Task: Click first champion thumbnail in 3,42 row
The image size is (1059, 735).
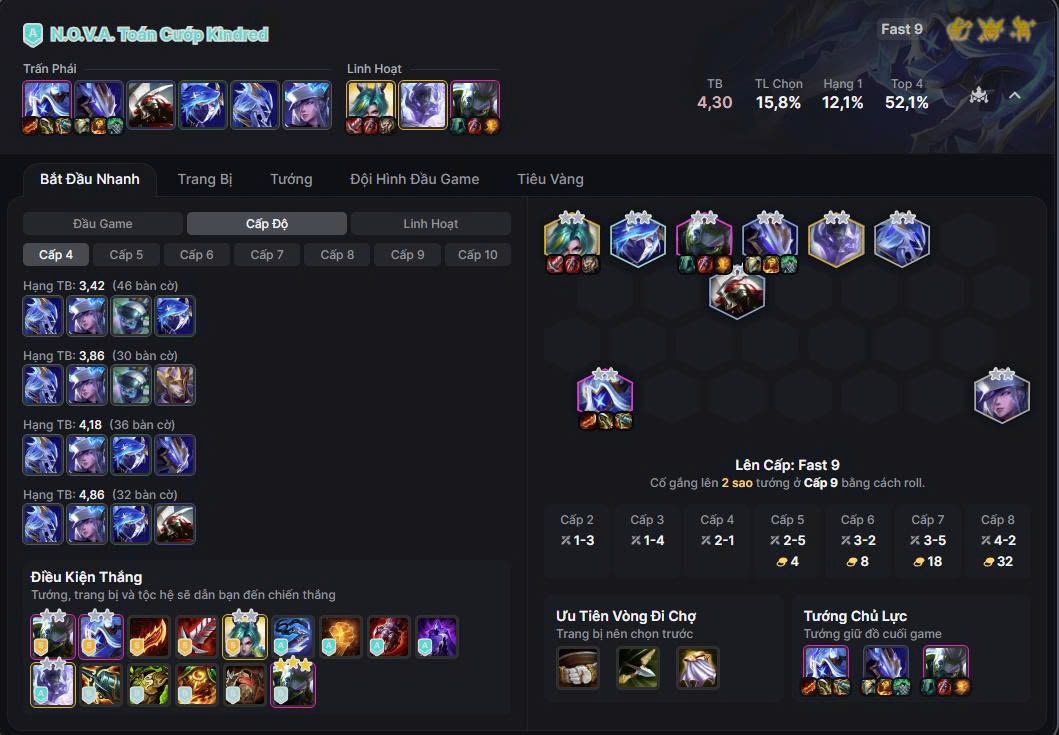Action: click(43, 315)
